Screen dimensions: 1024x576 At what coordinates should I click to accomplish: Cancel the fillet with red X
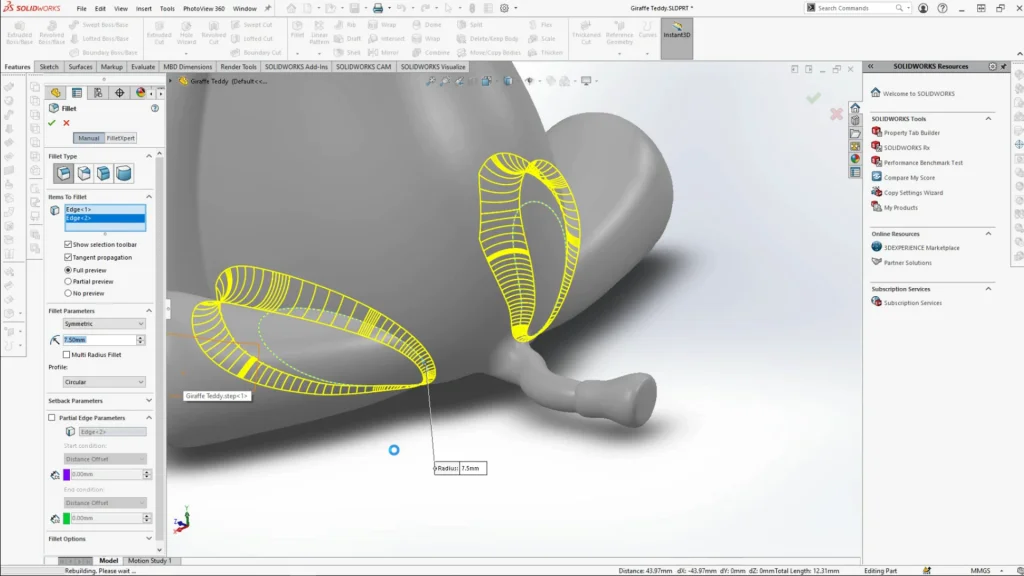click(66, 123)
